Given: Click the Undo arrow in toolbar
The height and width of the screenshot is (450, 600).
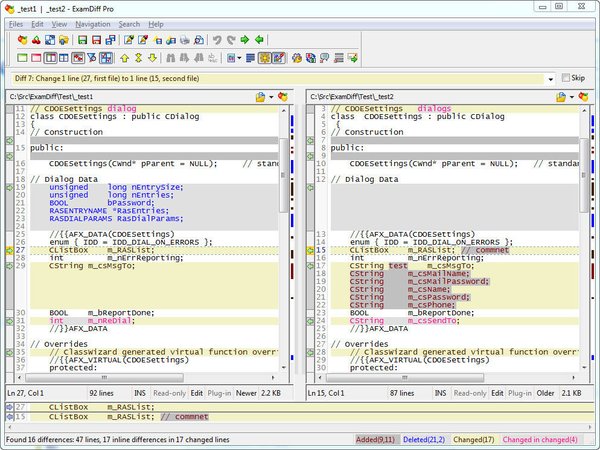Looking at the screenshot, I should click(x=217, y=40).
